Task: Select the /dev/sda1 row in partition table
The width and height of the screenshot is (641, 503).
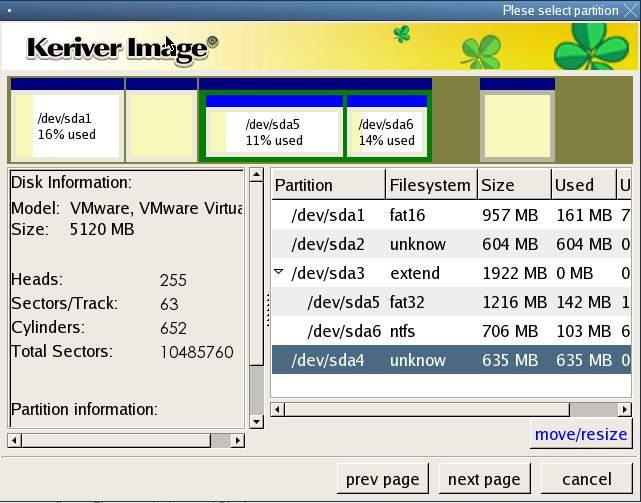Action: (x=451, y=215)
